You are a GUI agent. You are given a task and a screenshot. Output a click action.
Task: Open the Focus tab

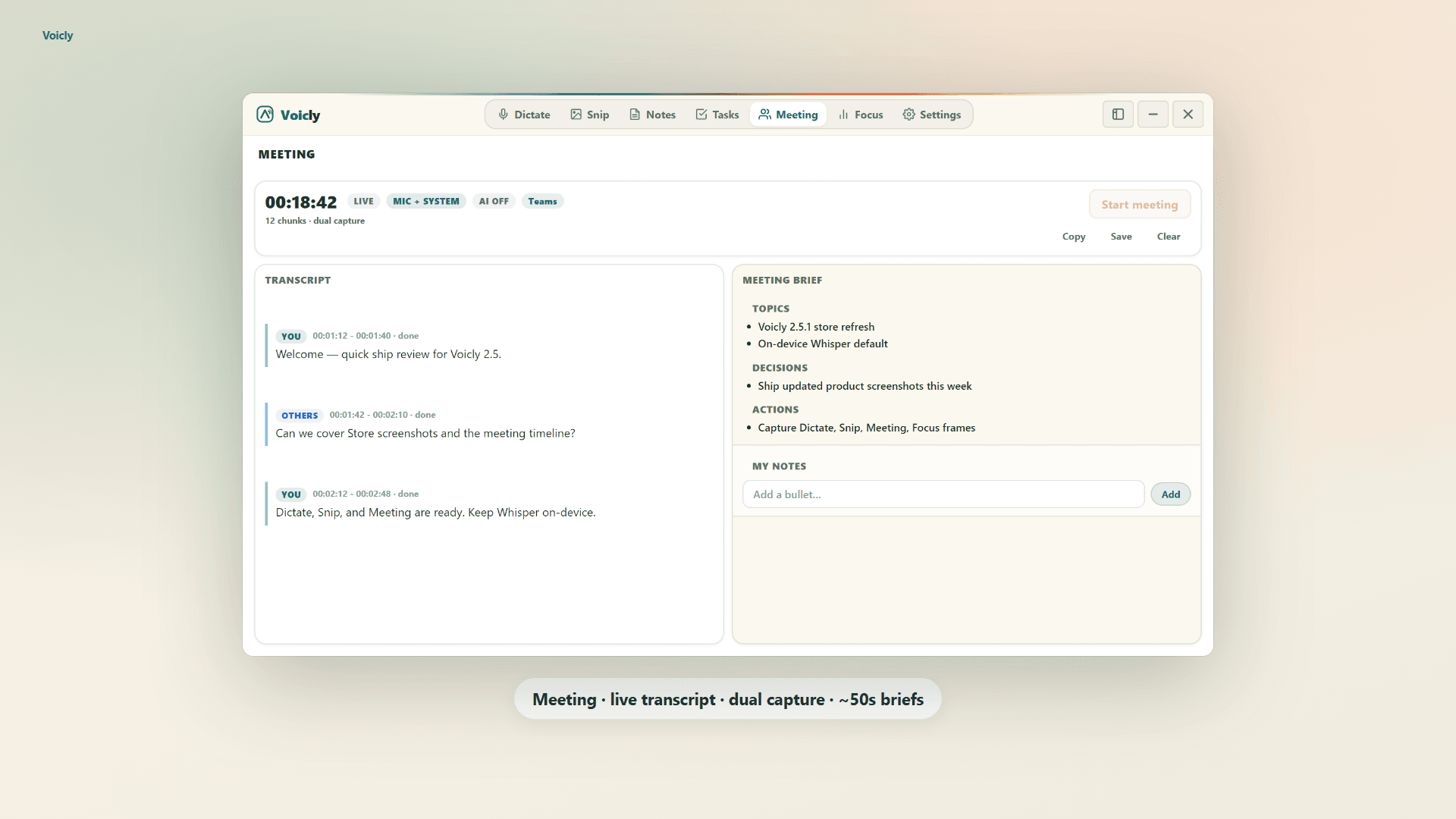(861, 115)
